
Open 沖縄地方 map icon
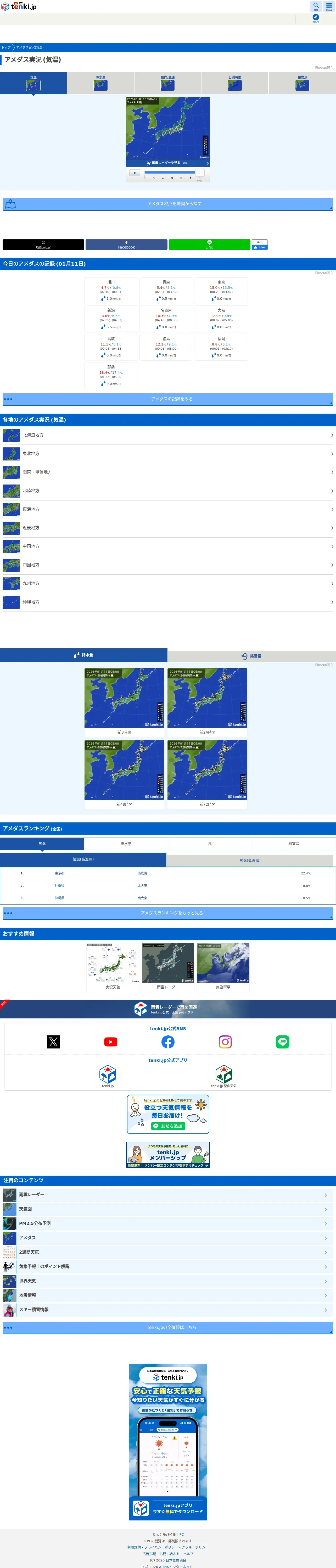point(11,602)
